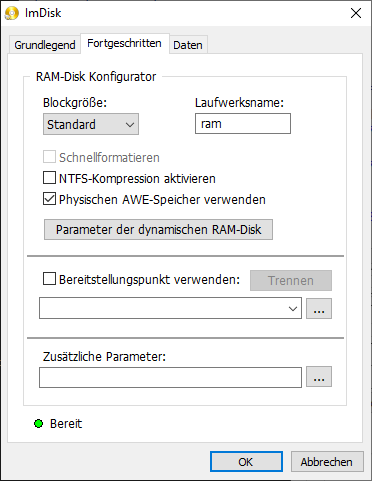The image size is (372, 481).
Task: Click the Abbrechen button
Action: pyautogui.click(x=327, y=462)
